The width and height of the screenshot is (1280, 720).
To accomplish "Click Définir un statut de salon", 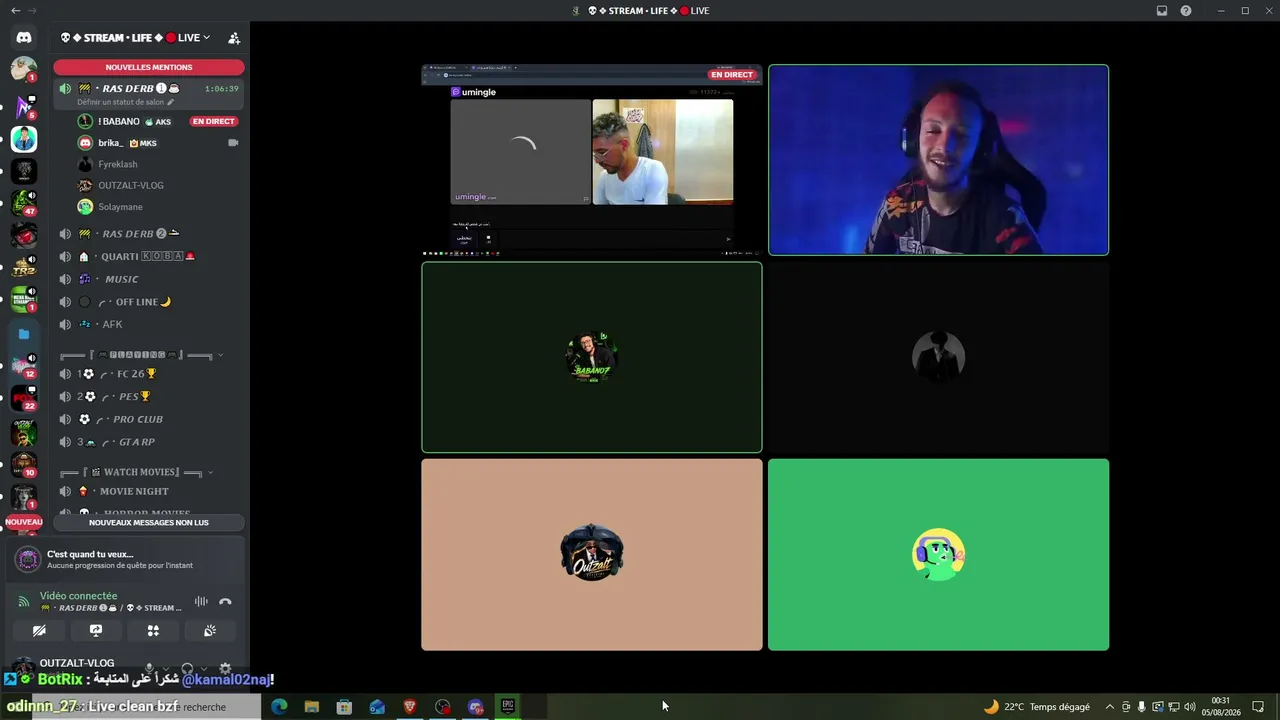I will tap(121, 102).
